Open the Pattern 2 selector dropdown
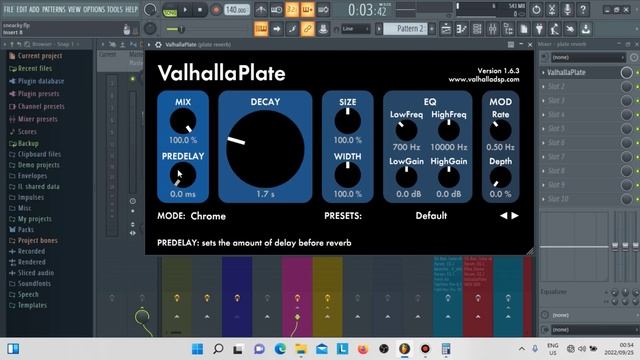This screenshot has height=360, width=640. (x=405, y=29)
